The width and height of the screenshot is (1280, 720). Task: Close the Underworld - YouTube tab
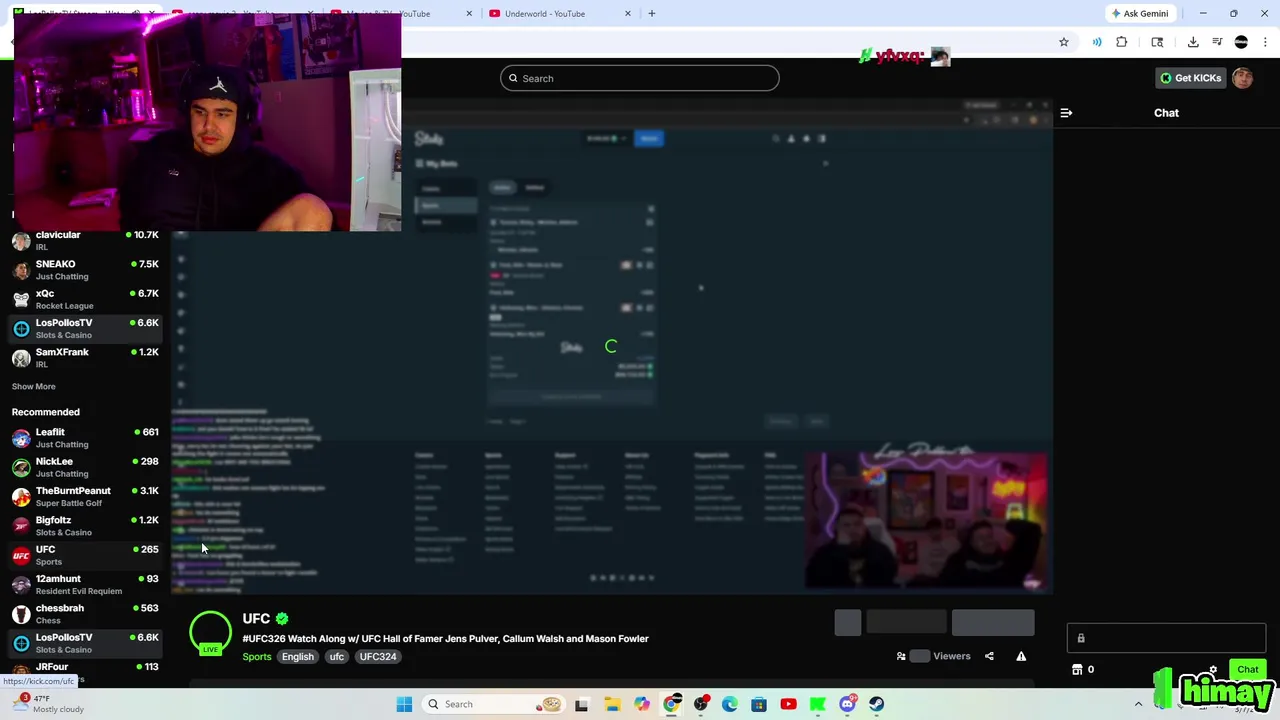628,14
